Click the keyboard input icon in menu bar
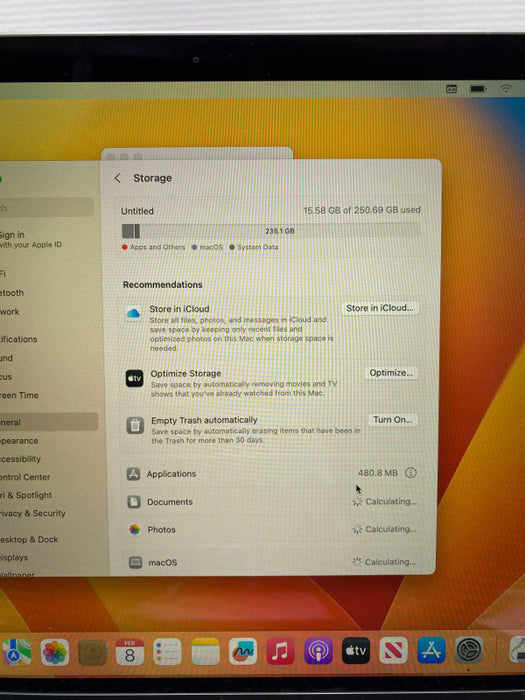The width and height of the screenshot is (525, 700). tap(452, 89)
